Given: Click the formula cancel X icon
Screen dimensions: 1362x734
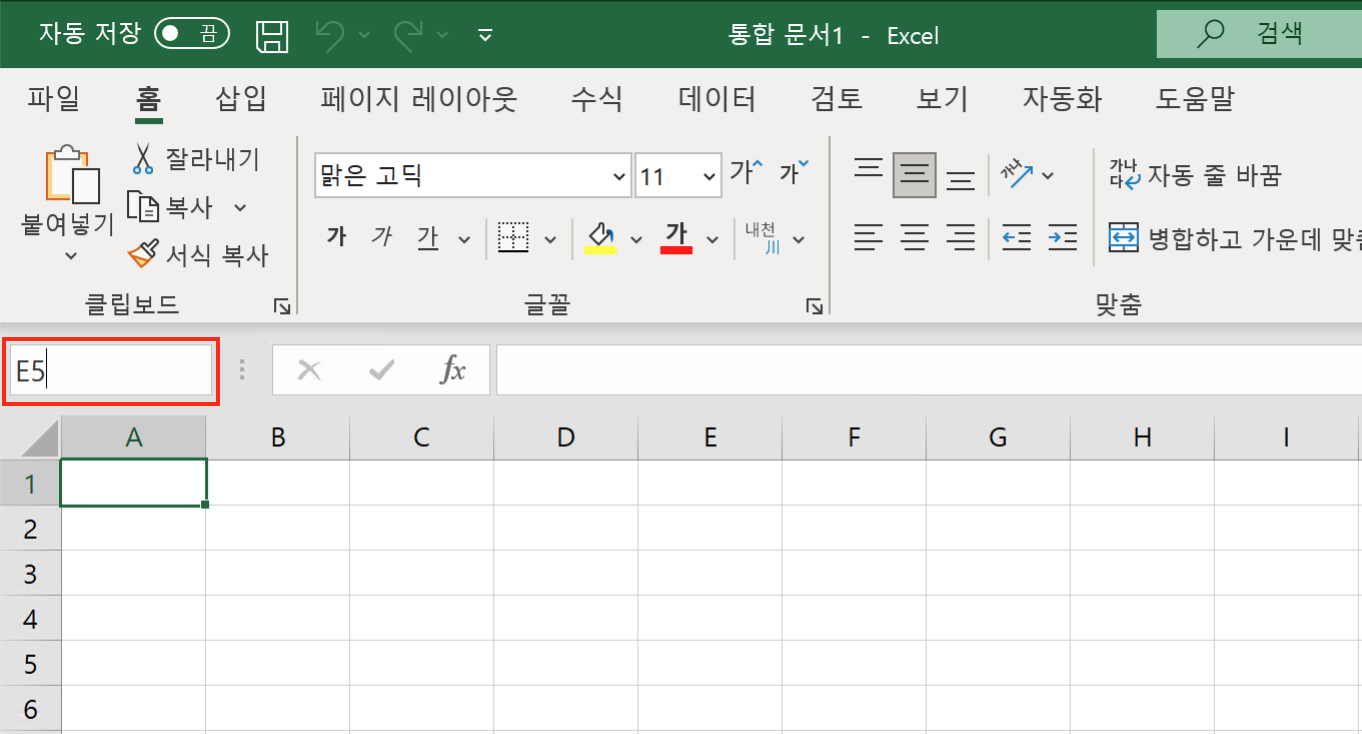Looking at the screenshot, I should 309,371.
